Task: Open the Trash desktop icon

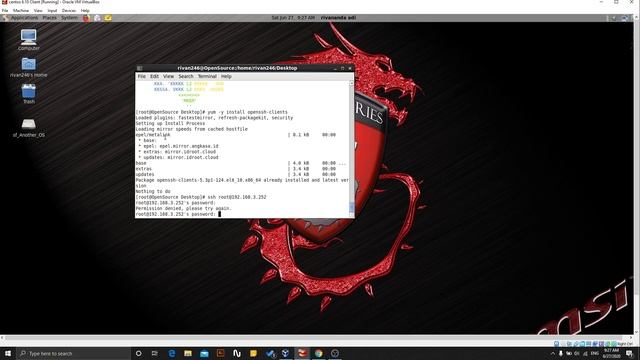Action: (x=29, y=94)
